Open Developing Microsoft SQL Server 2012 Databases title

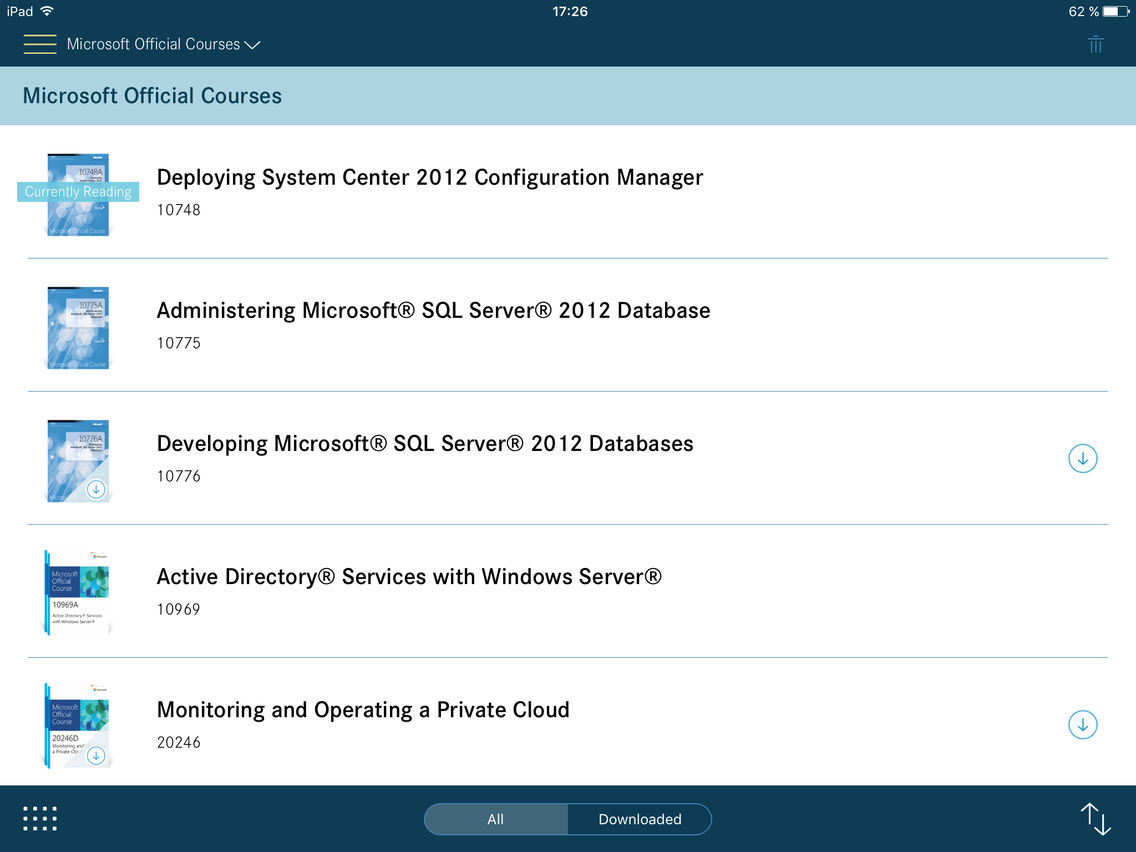click(x=425, y=444)
